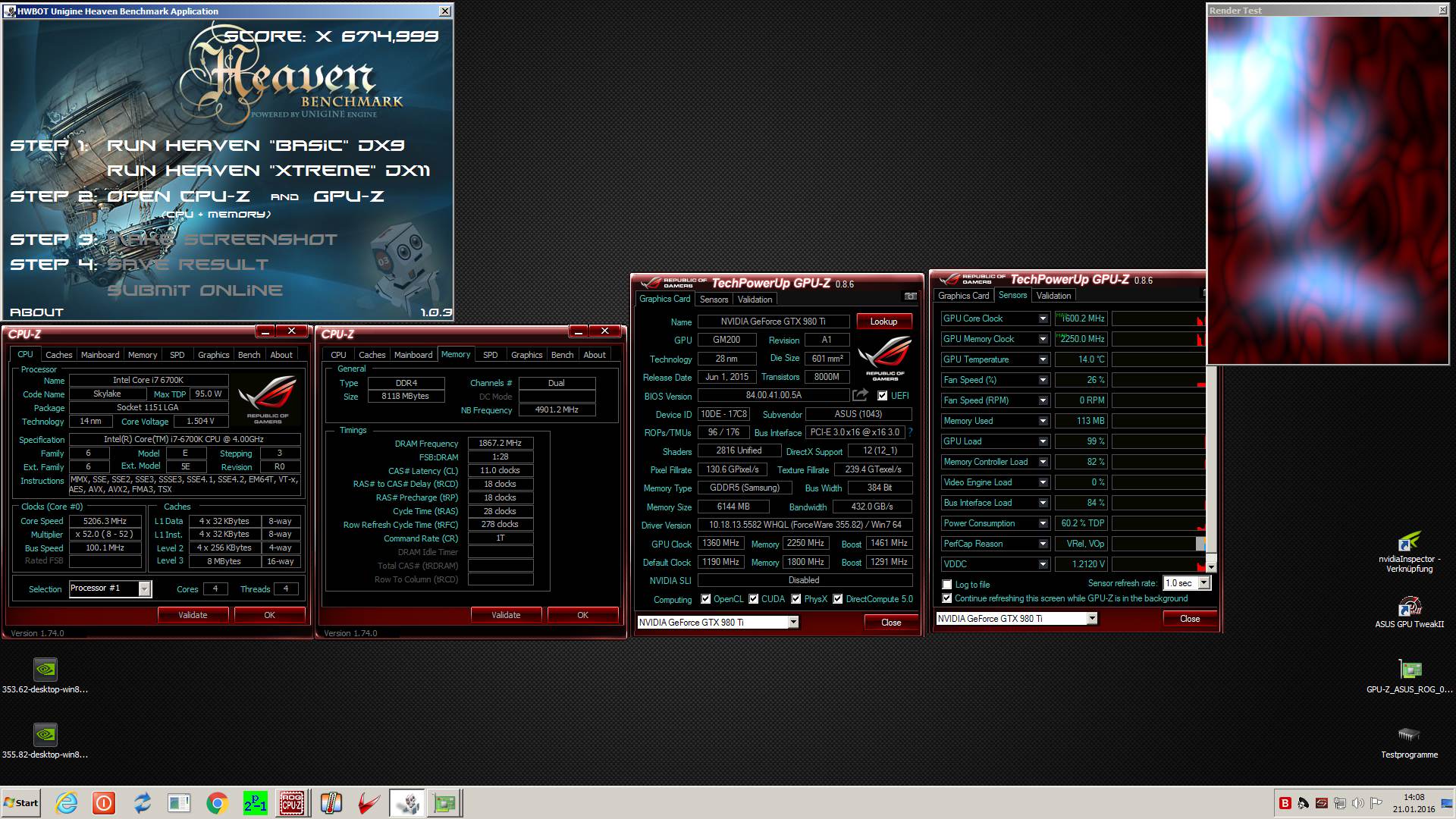The image size is (1456, 819).
Task: Click the Bus Interface question mark in GPU-Z
Action: [x=910, y=432]
